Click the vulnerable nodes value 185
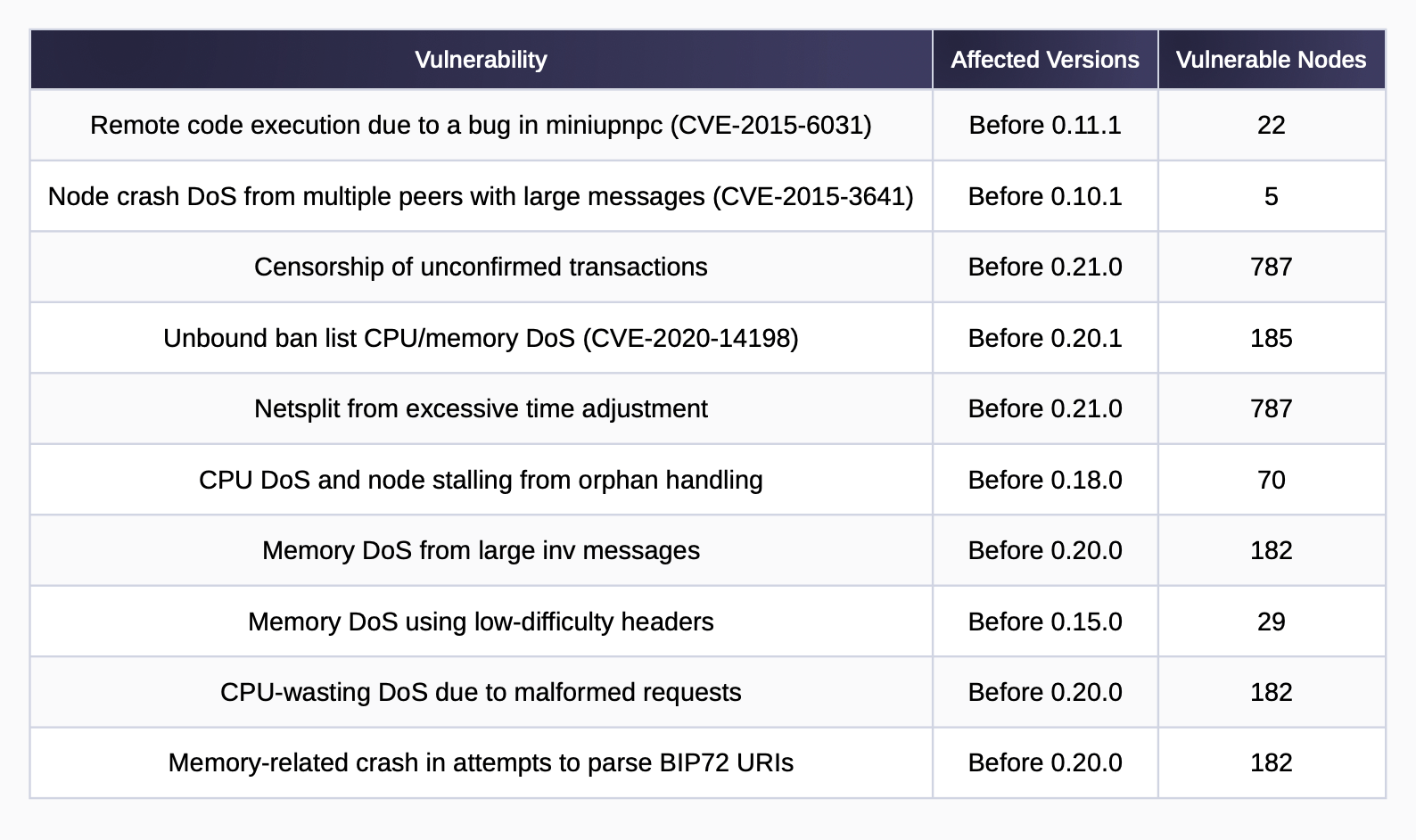 point(1272,338)
